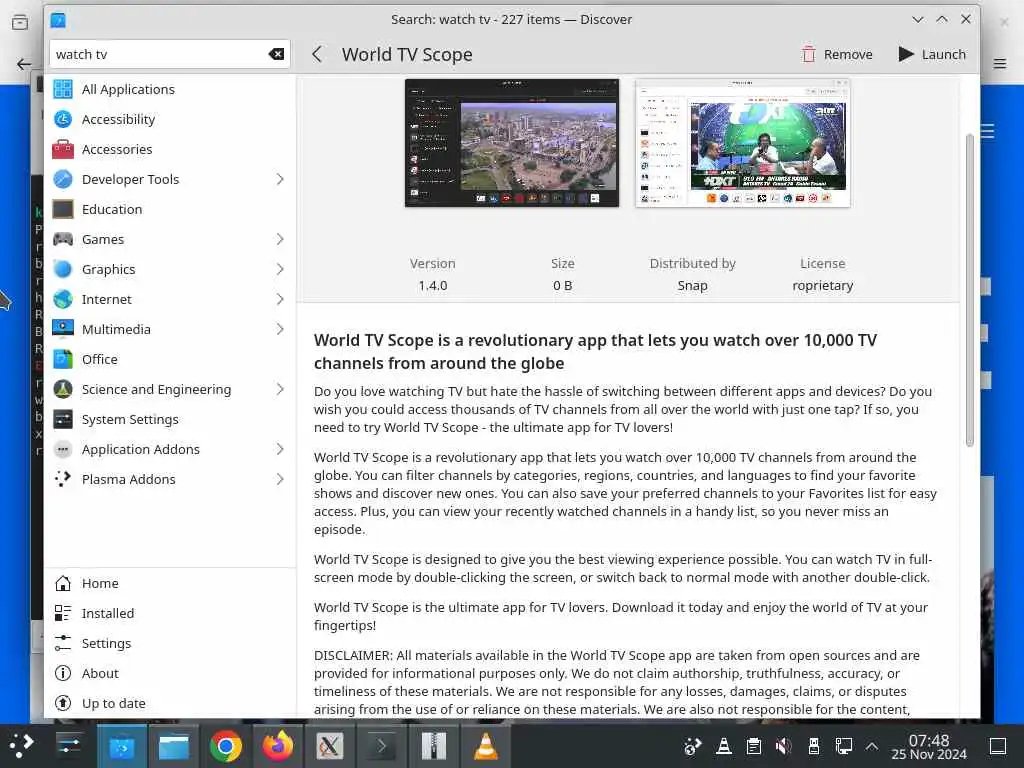Expand Graphics subcategories arrow

coord(280,269)
